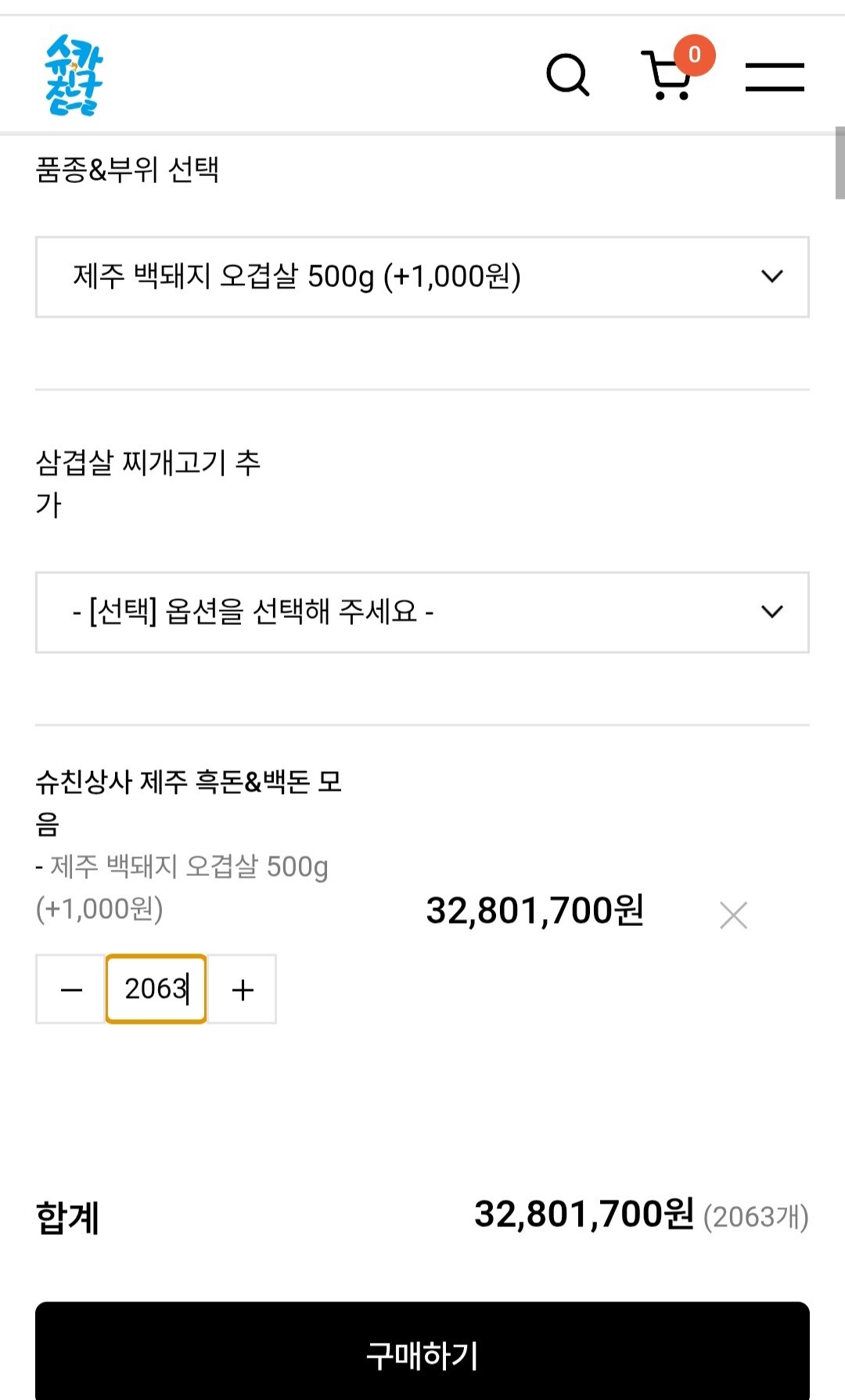Click the quantity field showing 2063
Screen dimensions: 845x1400
[x=156, y=989]
